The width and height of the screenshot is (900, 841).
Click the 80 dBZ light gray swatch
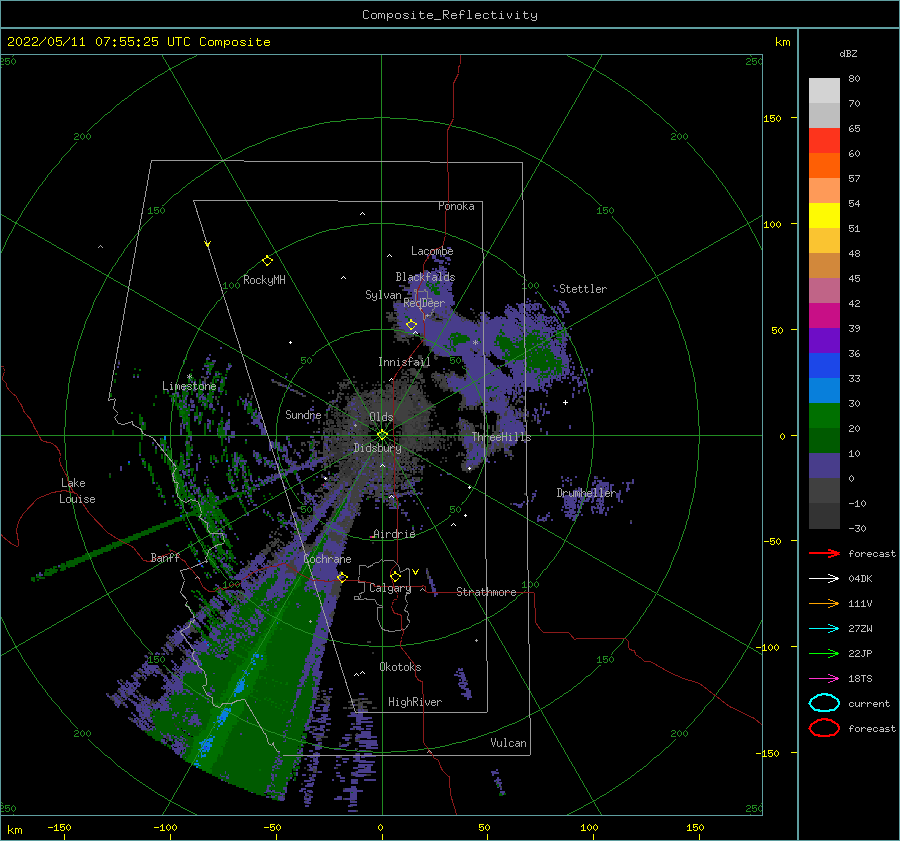point(824,90)
